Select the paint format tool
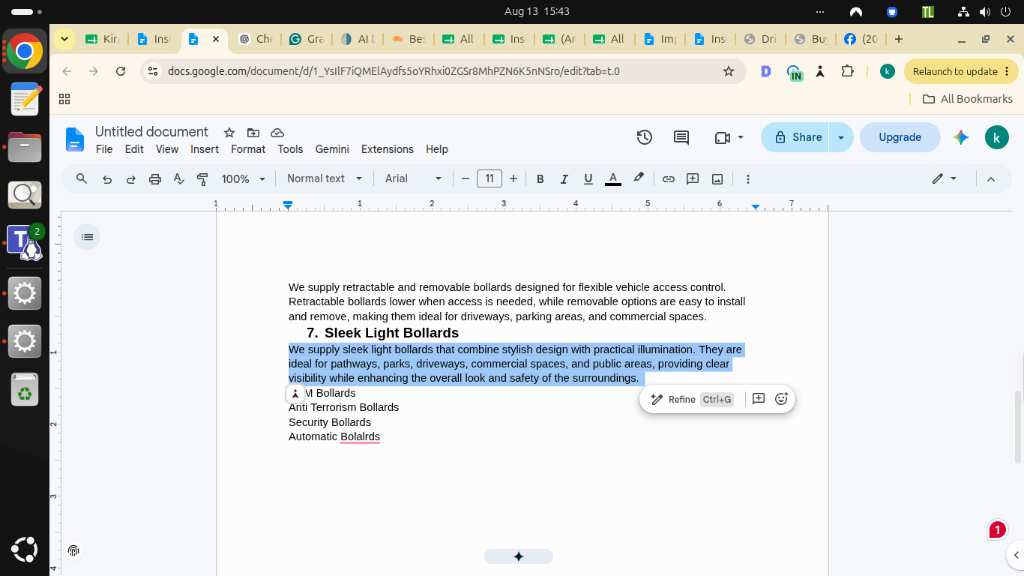 [202, 179]
